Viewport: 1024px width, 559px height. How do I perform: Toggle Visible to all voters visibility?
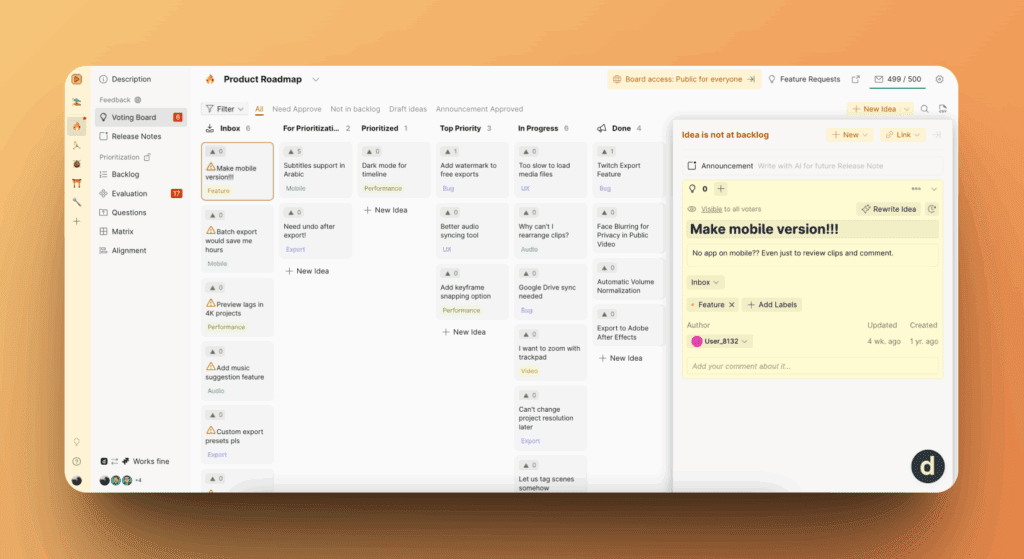click(710, 209)
